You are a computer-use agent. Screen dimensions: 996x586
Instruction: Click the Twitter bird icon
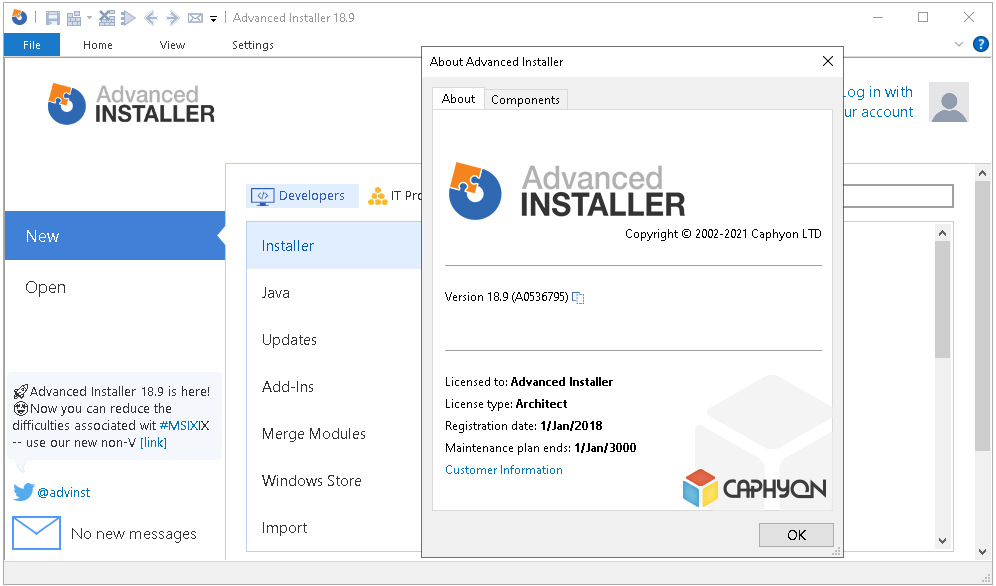coord(24,492)
